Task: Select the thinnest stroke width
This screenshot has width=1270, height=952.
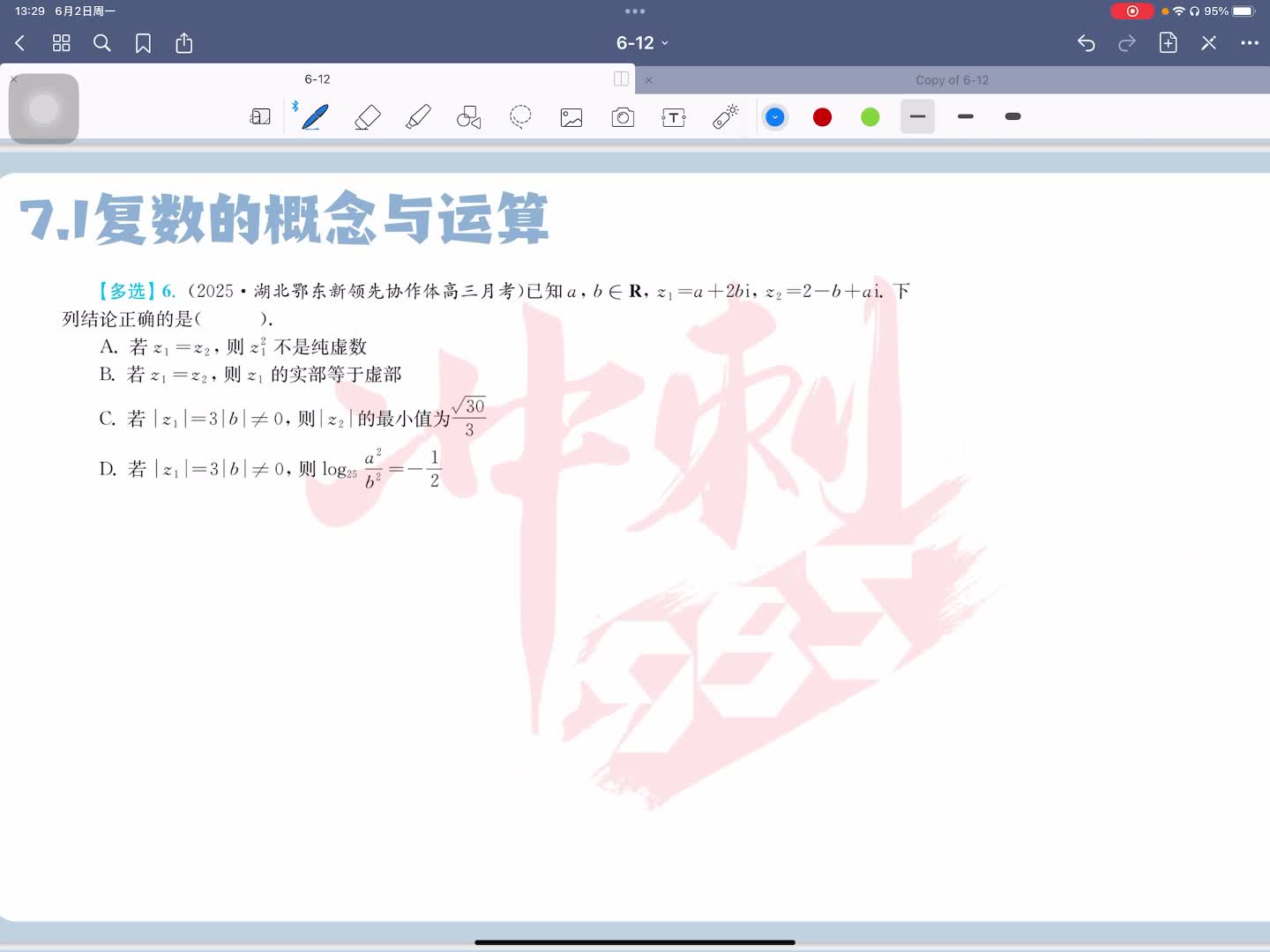Action: (917, 116)
